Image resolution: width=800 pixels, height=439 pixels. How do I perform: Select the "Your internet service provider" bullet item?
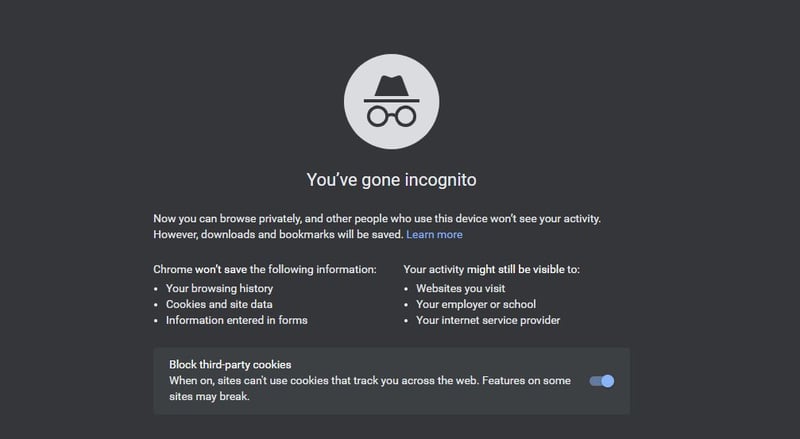(x=488, y=320)
